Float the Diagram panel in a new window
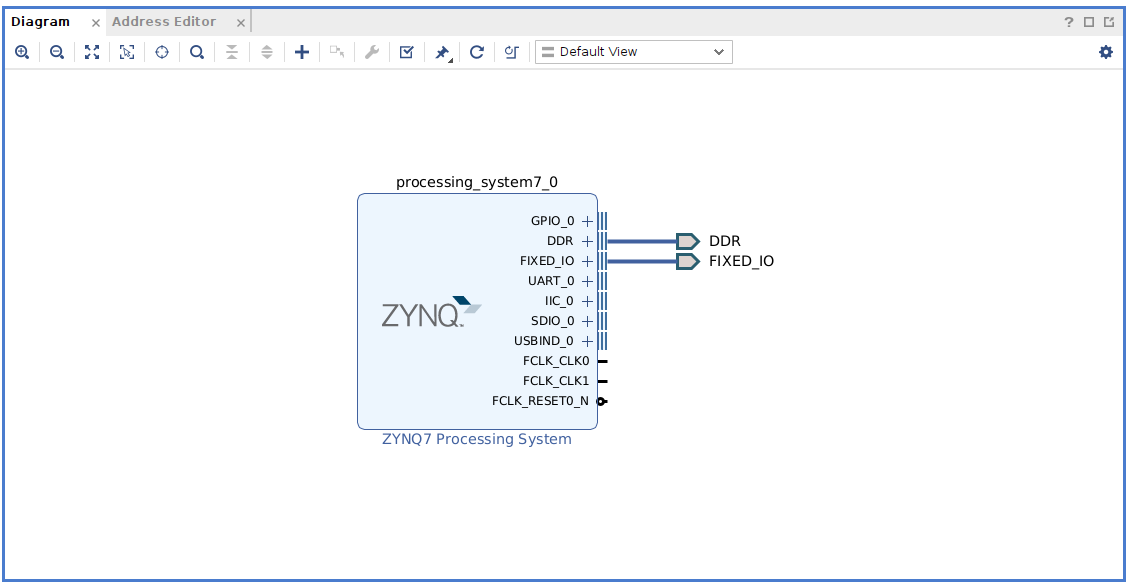Screen dimensions: 1128x583 point(1109,22)
